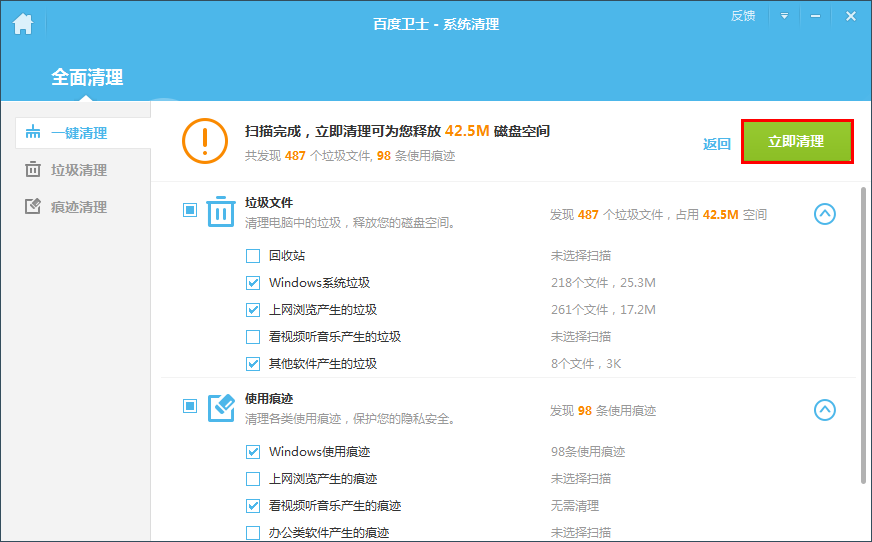Viewport: 872px width, 542px height.
Task: Click the trash icon in sidebar 垃圾清理
Action: (x=33, y=169)
